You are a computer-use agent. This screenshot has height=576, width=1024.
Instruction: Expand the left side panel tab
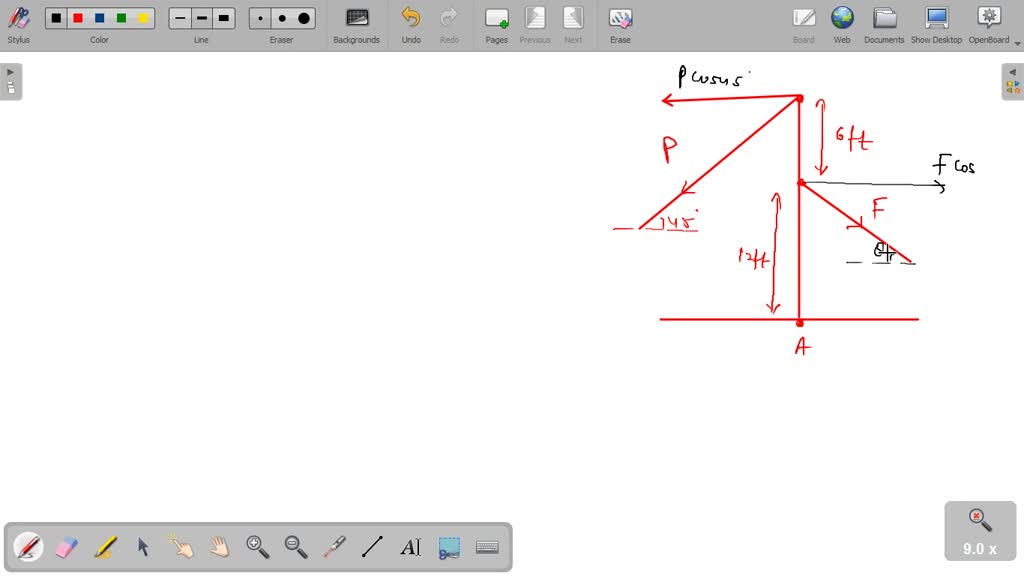(x=11, y=81)
